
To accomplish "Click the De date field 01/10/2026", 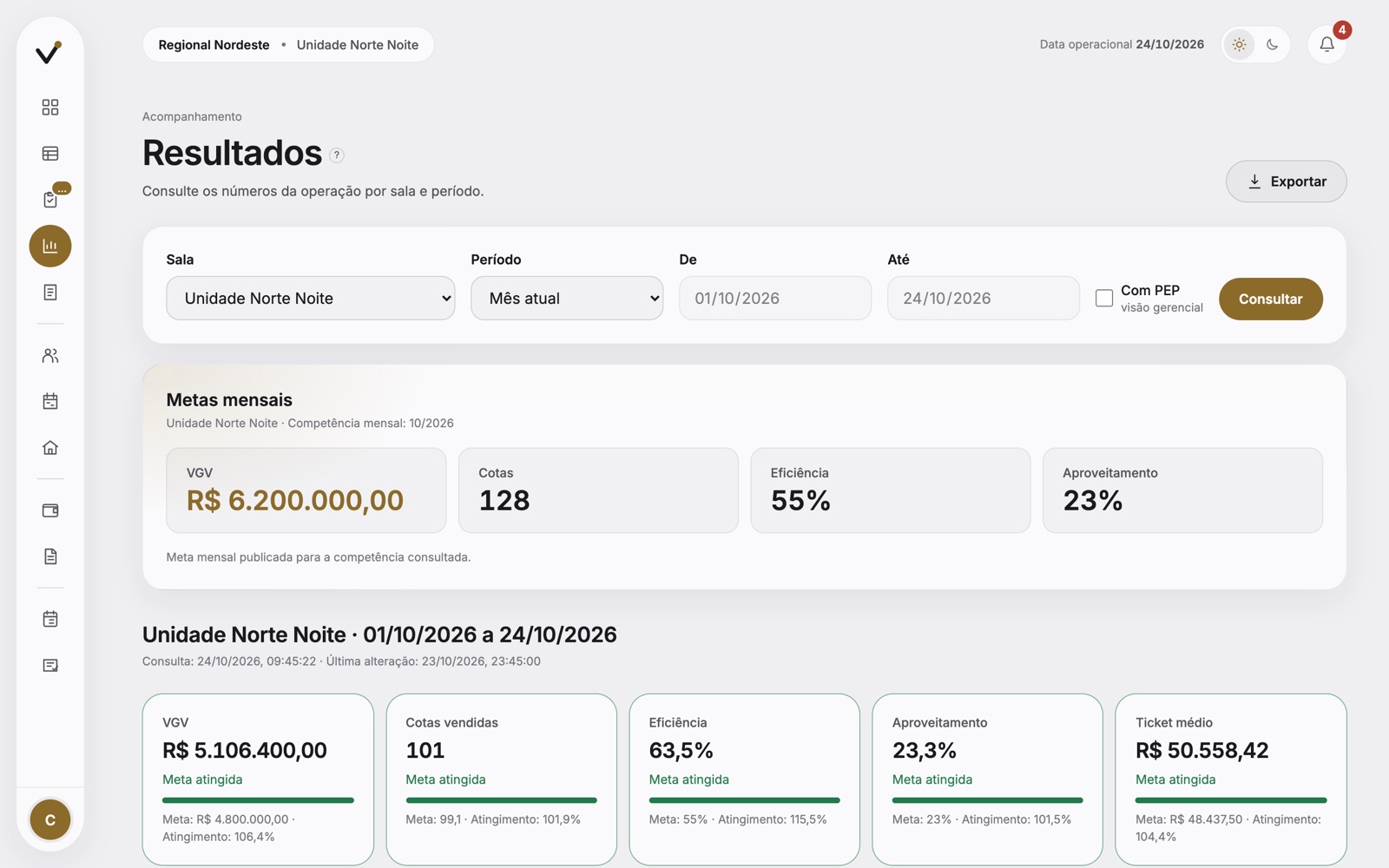I will (x=775, y=299).
